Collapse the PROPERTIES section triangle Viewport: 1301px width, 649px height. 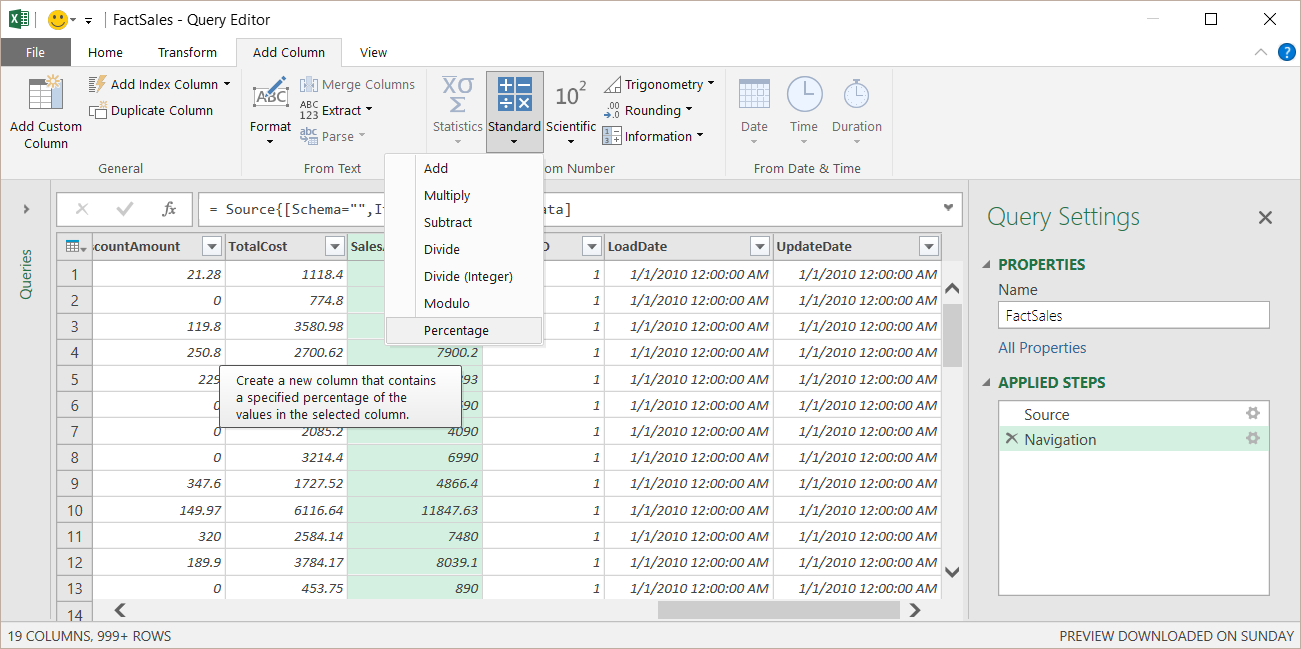[x=988, y=265]
